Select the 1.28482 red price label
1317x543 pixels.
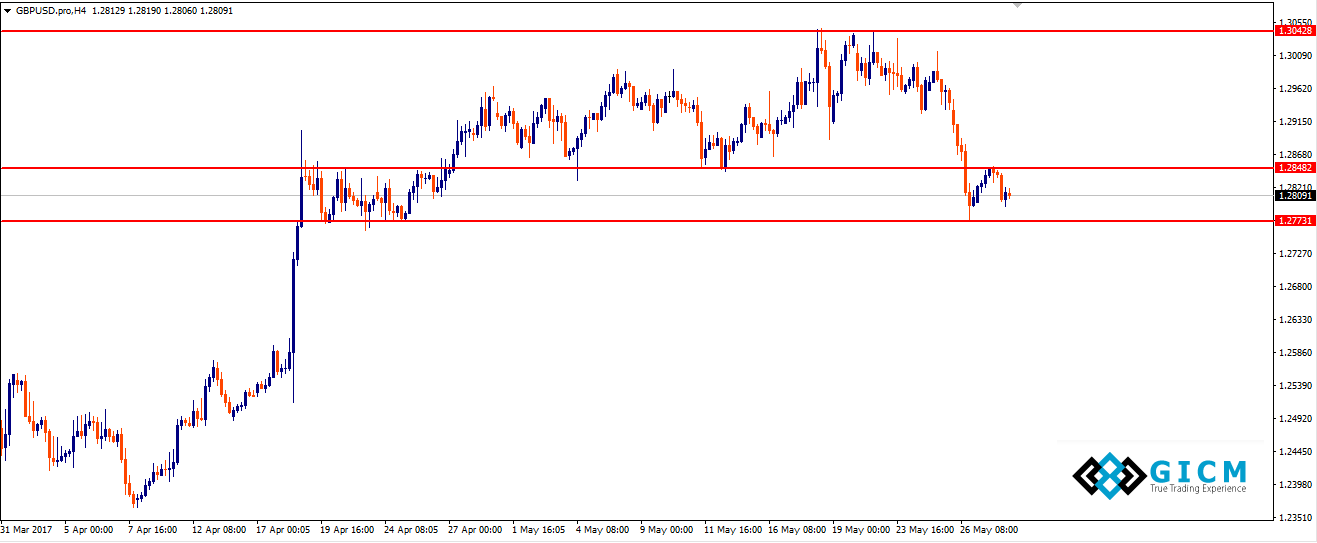click(x=1295, y=168)
